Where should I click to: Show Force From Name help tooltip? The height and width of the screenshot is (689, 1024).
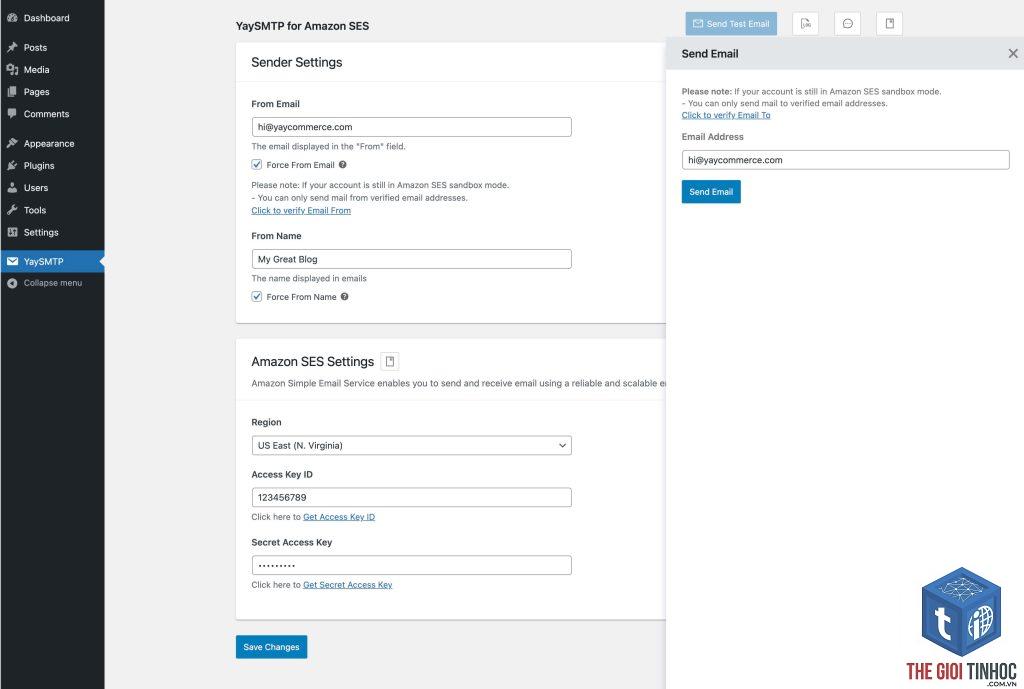tap(344, 296)
